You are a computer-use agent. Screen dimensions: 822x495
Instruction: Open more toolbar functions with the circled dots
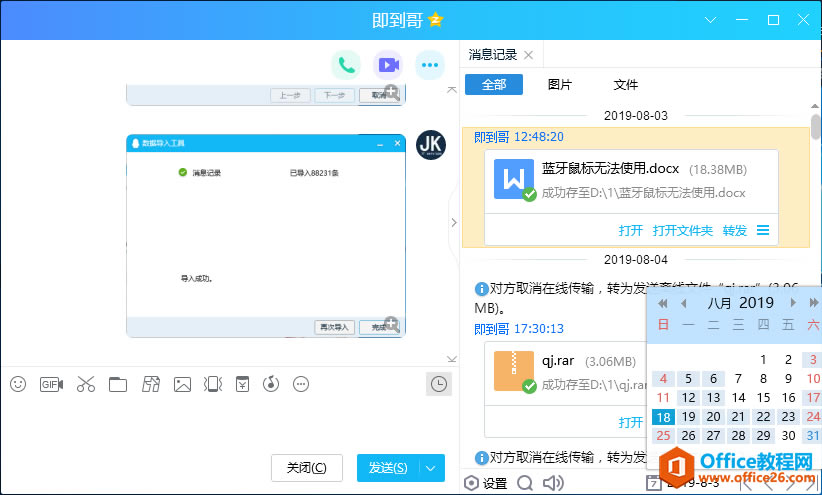(x=301, y=384)
